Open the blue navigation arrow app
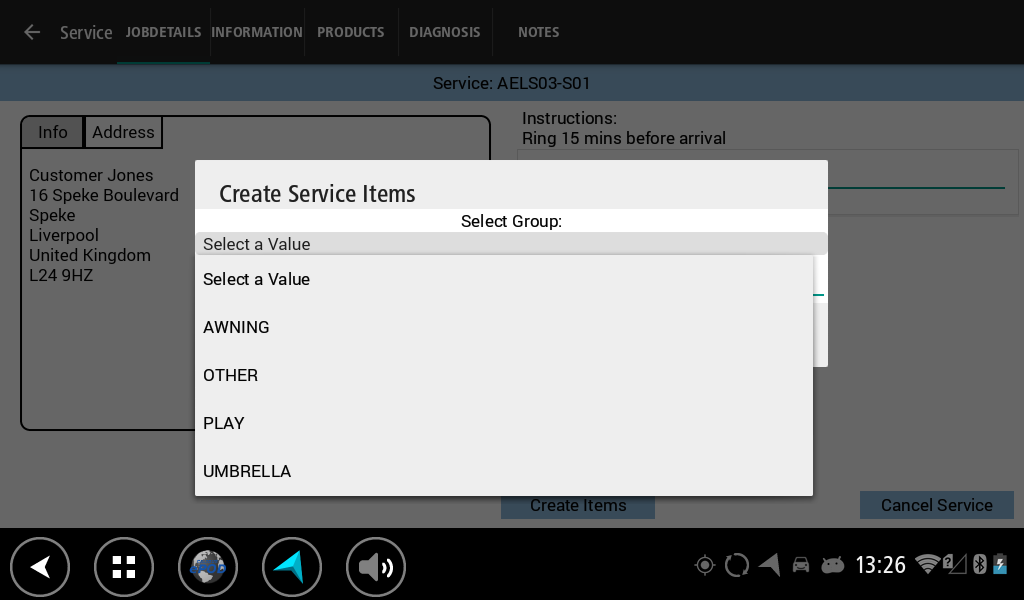 pyautogui.click(x=291, y=567)
